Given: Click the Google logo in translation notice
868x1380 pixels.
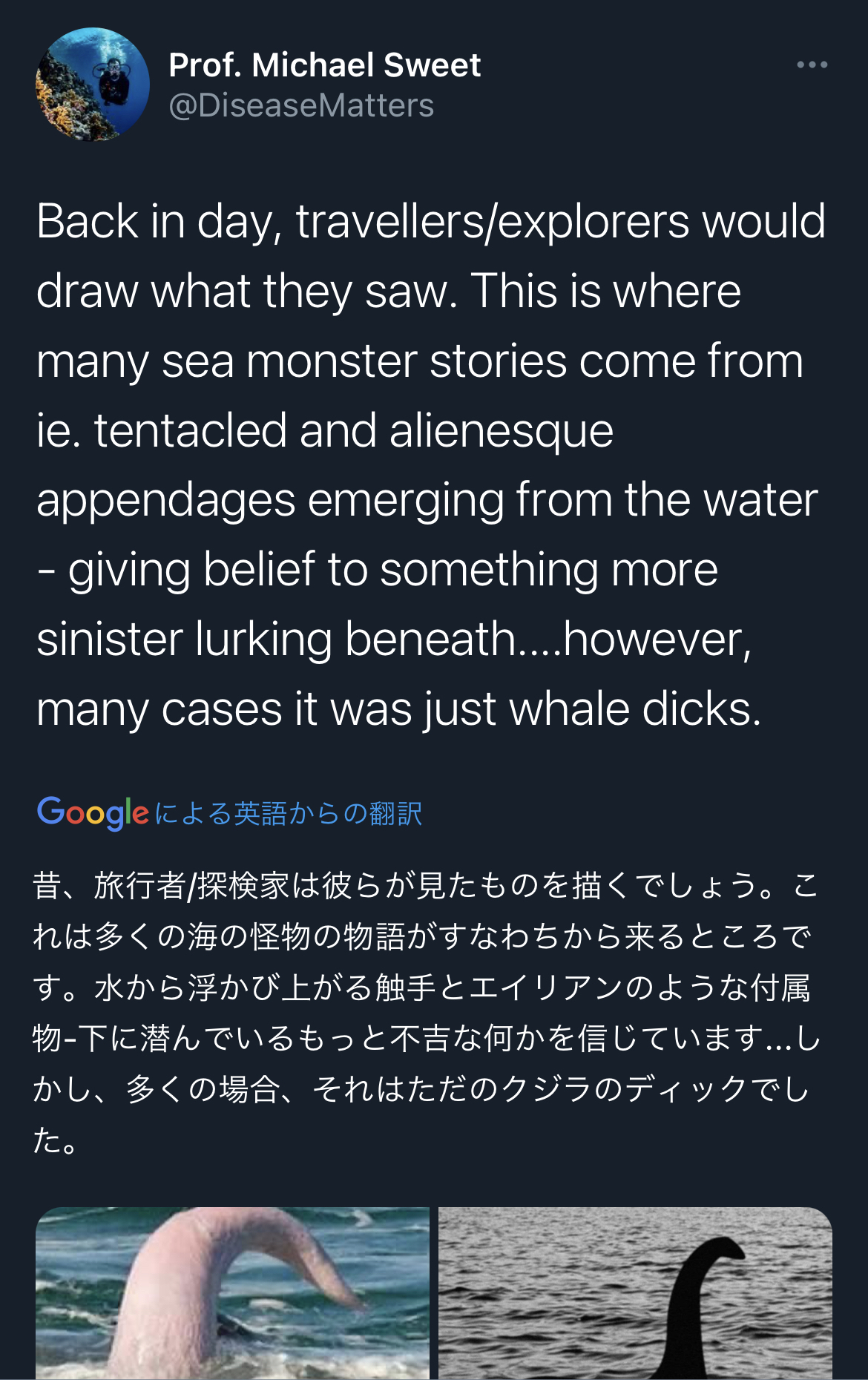Looking at the screenshot, I should pos(93,812).
